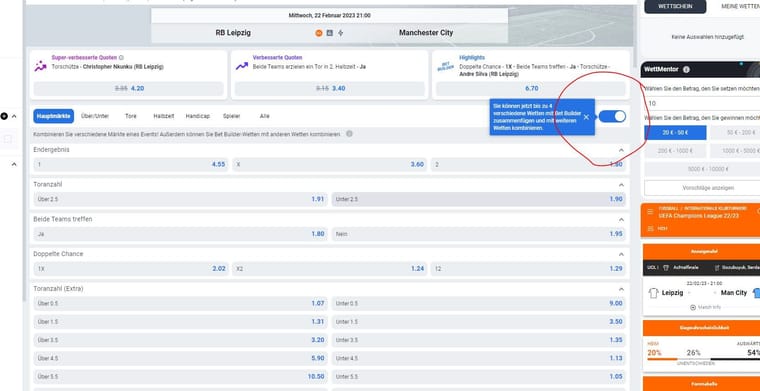Click the Bet Builder logo in Highlights card
Screen dimensions: 760x391
[x=444, y=66]
